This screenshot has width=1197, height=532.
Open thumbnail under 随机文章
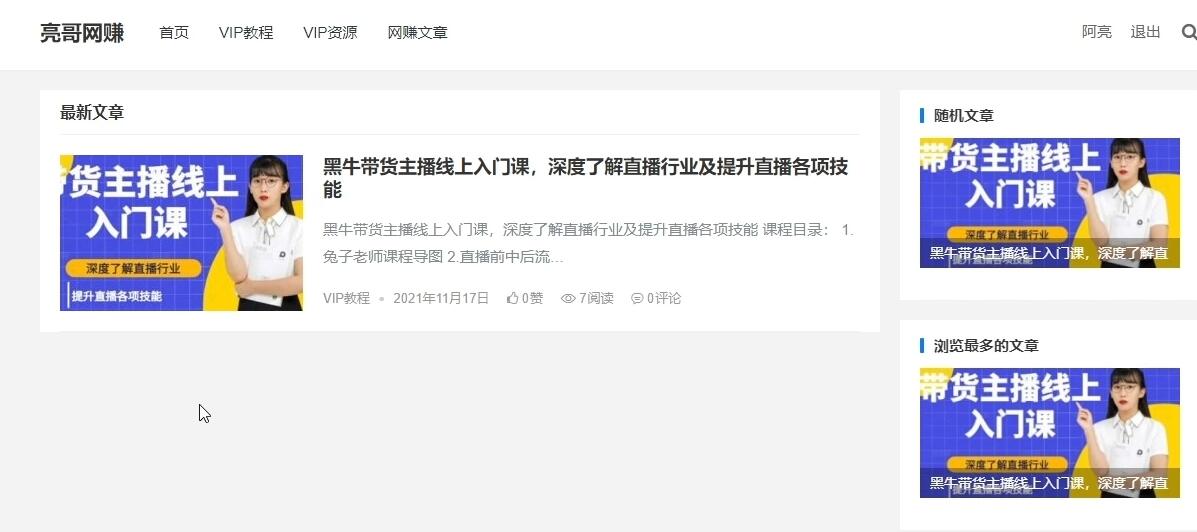coord(1050,203)
